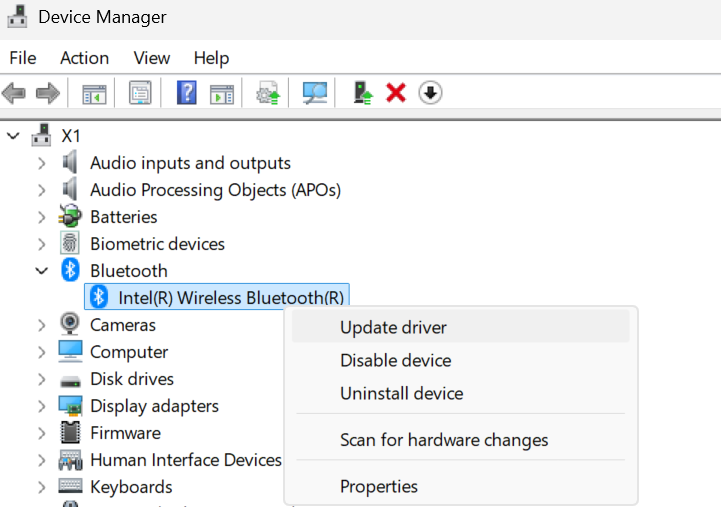The height and width of the screenshot is (507, 721).
Task: Select the Cameras label
Action: pyautogui.click(x=123, y=325)
